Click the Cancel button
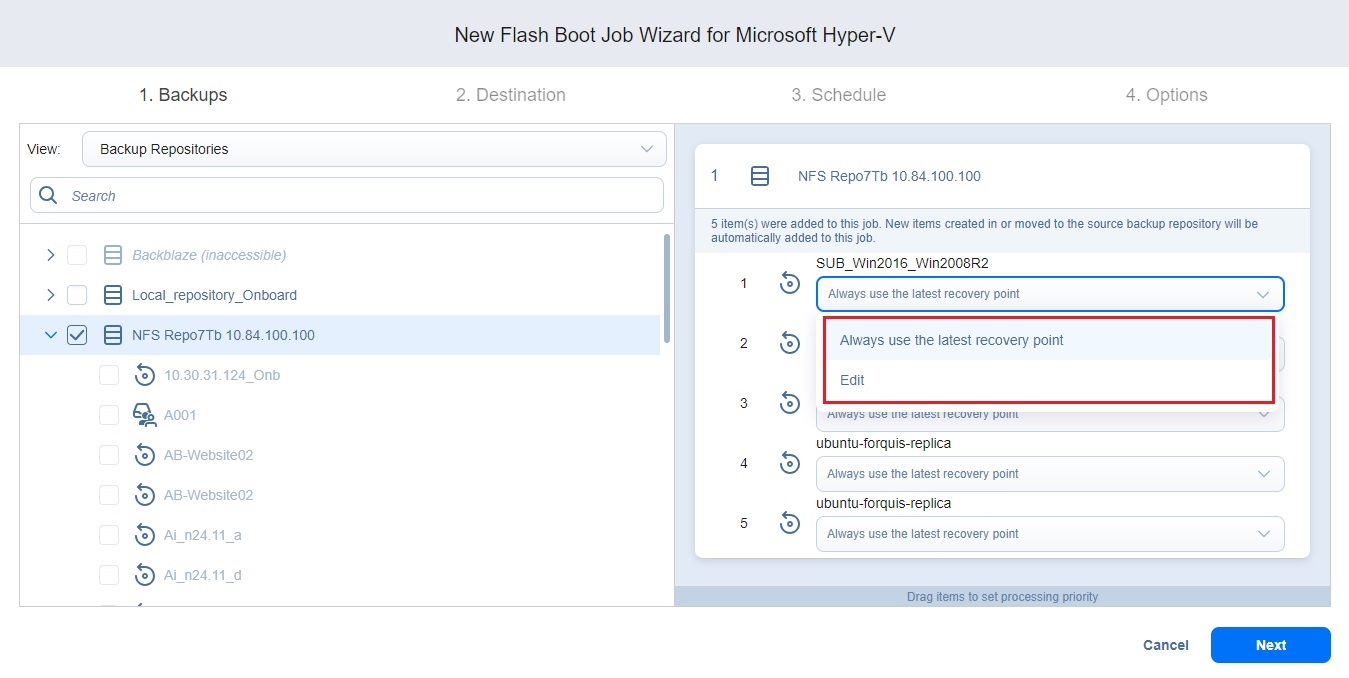The image size is (1349, 678). click(x=1165, y=645)
